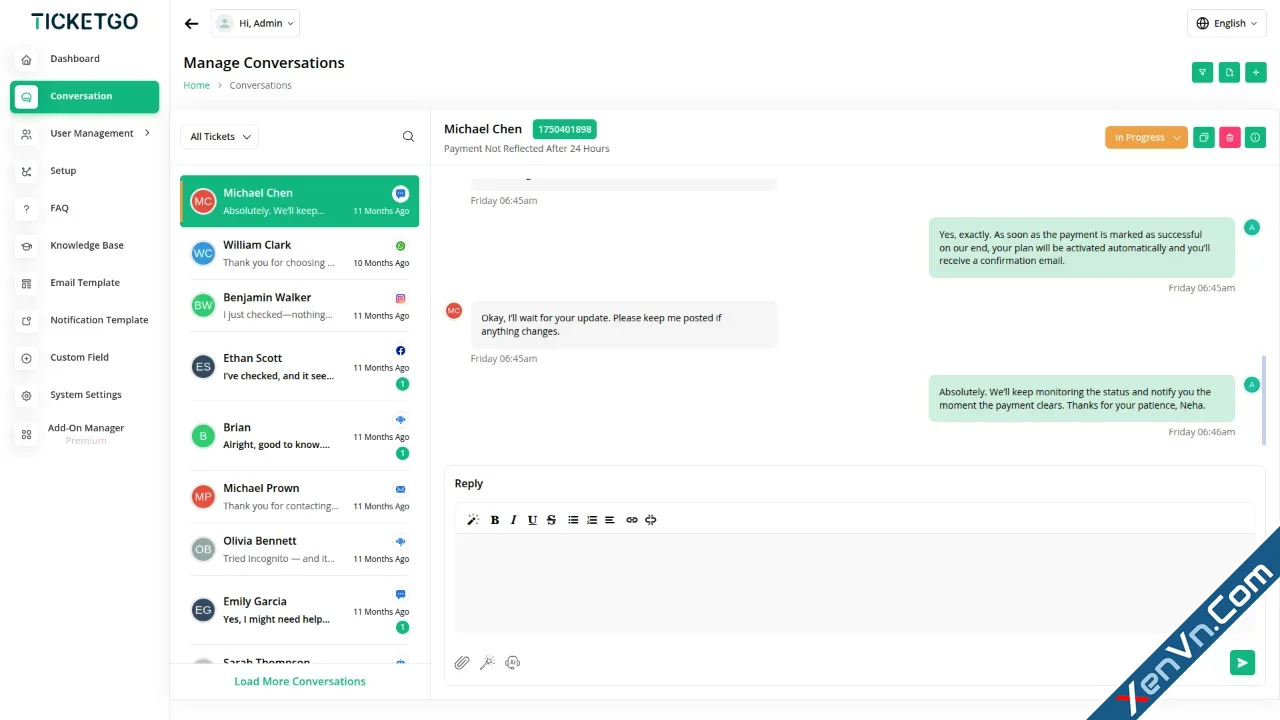Click the bold formatting icon in Reply editor
The height and width of the screenshot is (720, 1280).
494,520
